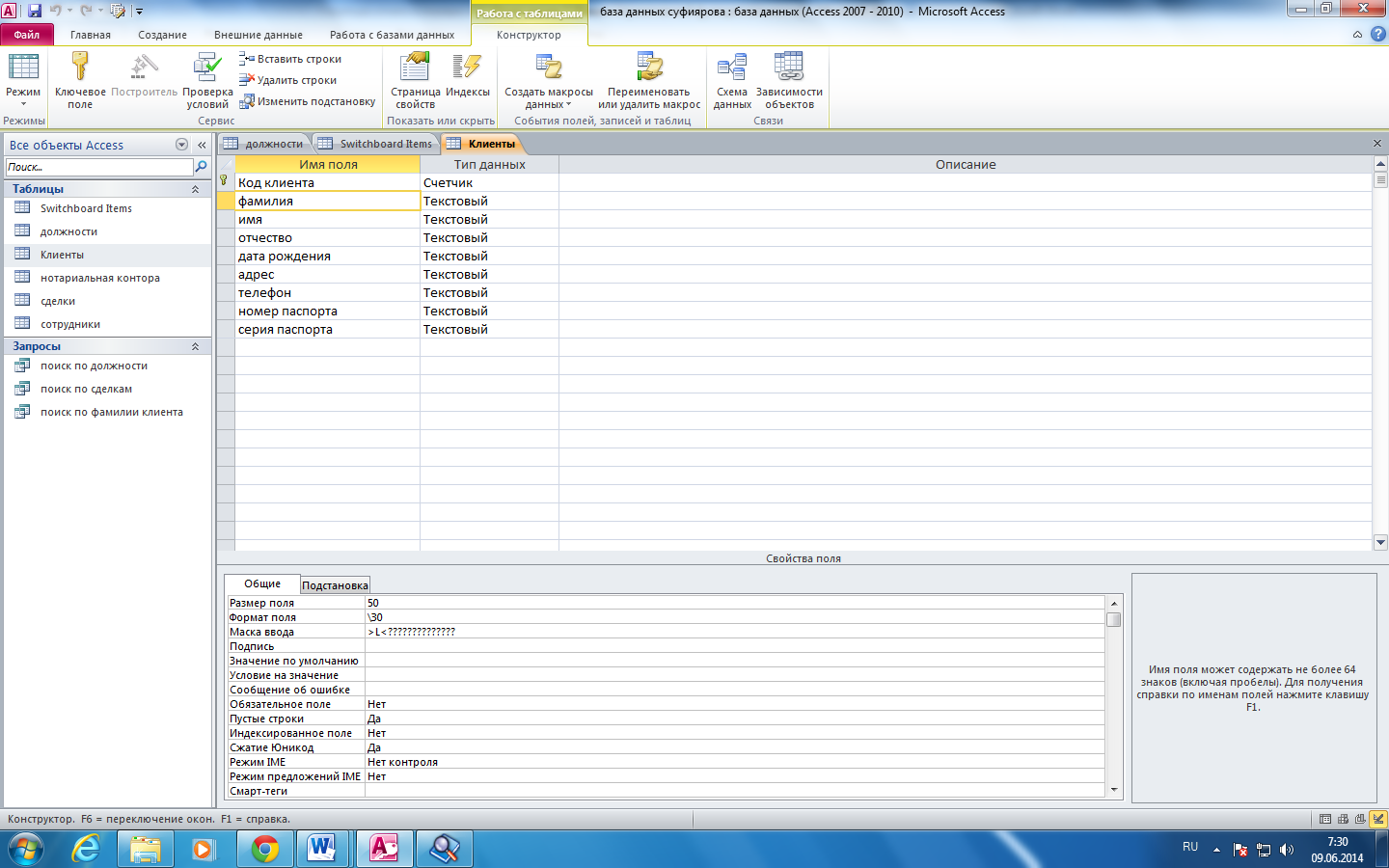Switch to the Создание ribbon tab
The height and width of the screenshot is (868, 1389).
(x=162, y=35)
